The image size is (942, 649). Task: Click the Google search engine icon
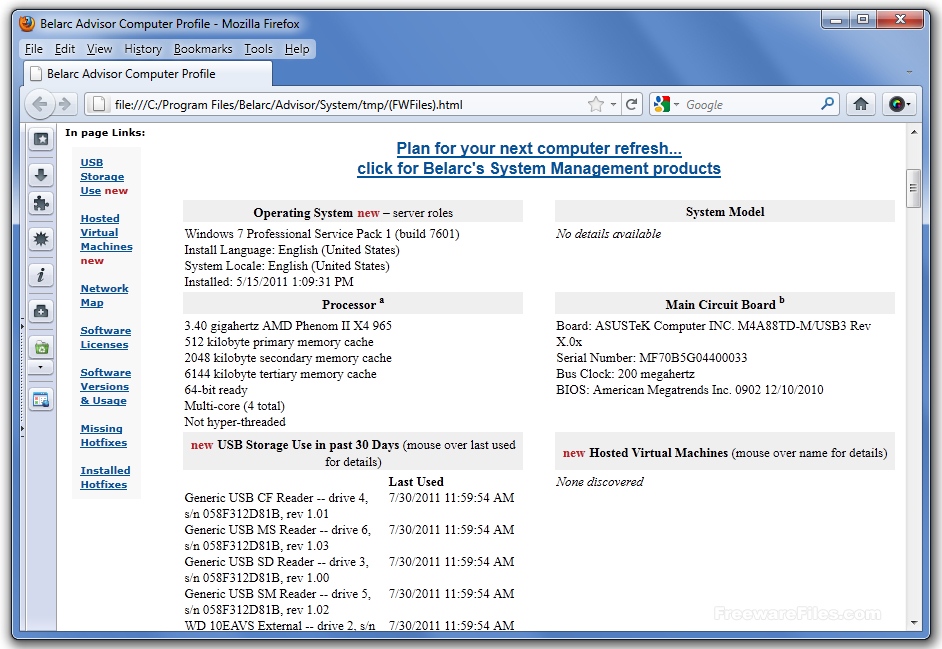(661, 105)
